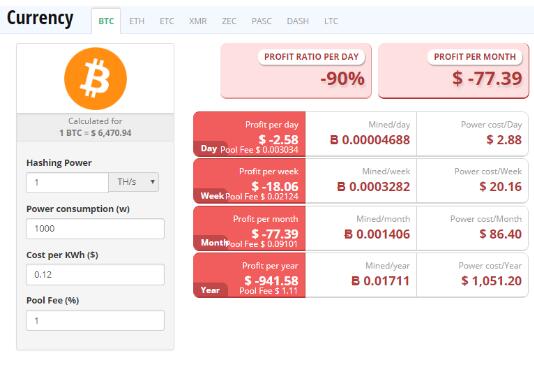The width and height of the screenshot is (534, 371).
Task: Switch to the ETH tab
Action: (137, 21)
